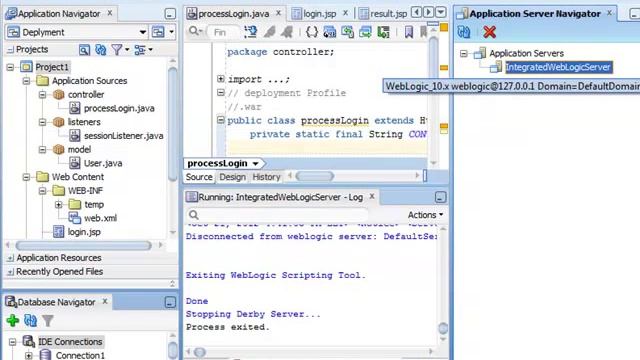Select the Source view tab
Viewport: 640px width, 360px height.
coord(199,177)
